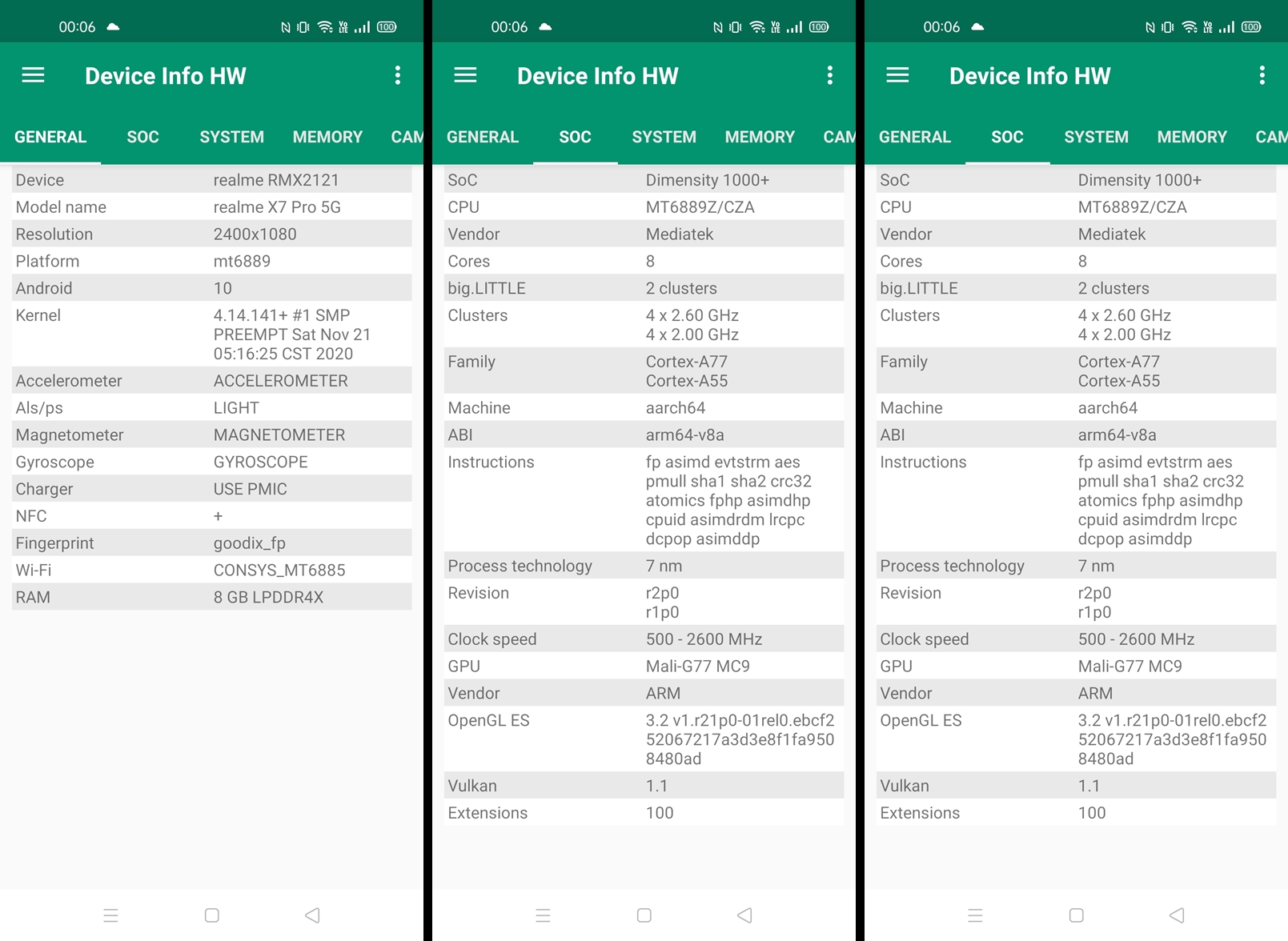Tap 'ACCELEROMETER' sensor value

tap(280, 381)
